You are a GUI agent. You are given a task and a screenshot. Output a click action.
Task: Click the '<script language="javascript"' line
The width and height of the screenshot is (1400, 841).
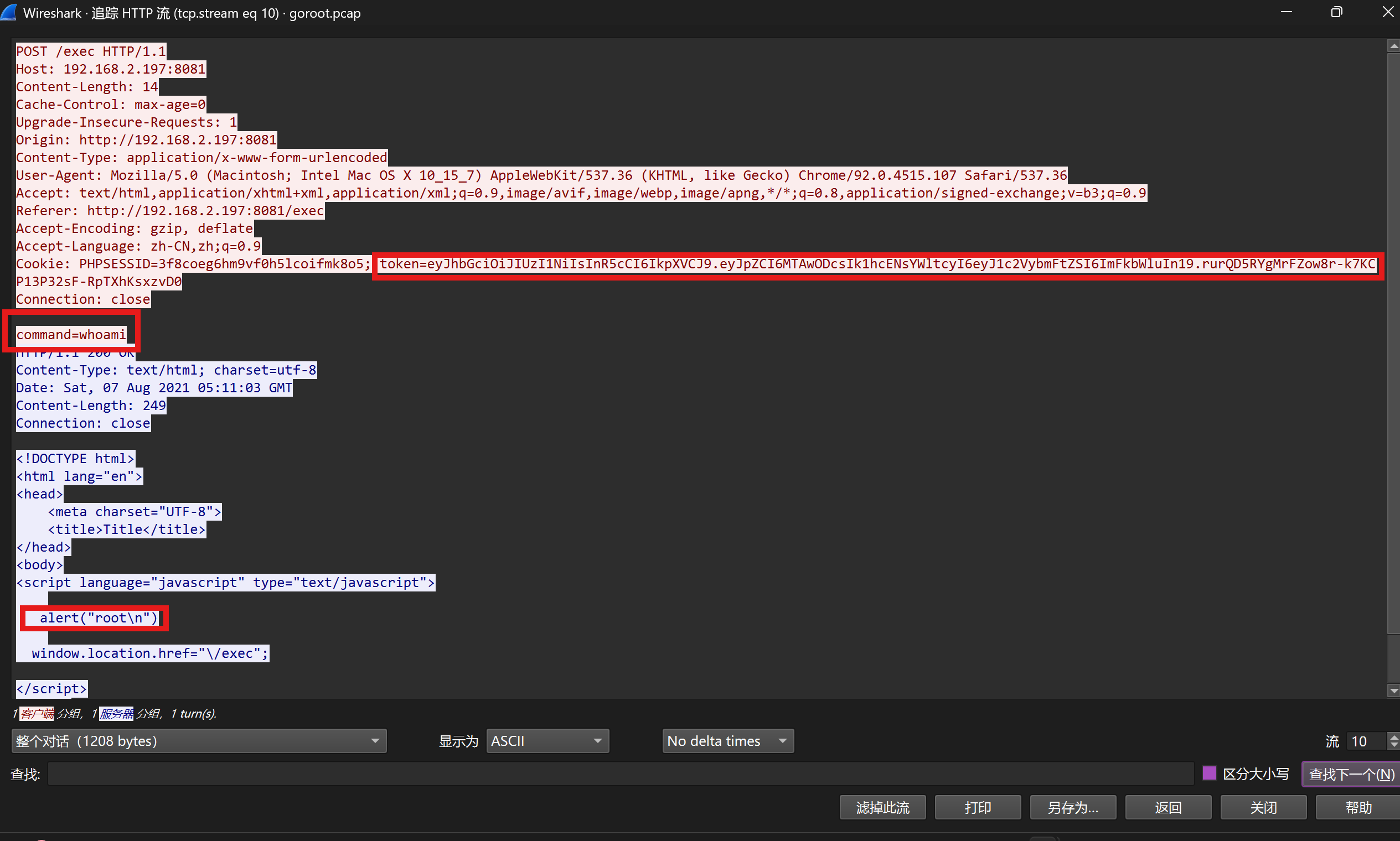pyautogui.click(x=226, y=582)
